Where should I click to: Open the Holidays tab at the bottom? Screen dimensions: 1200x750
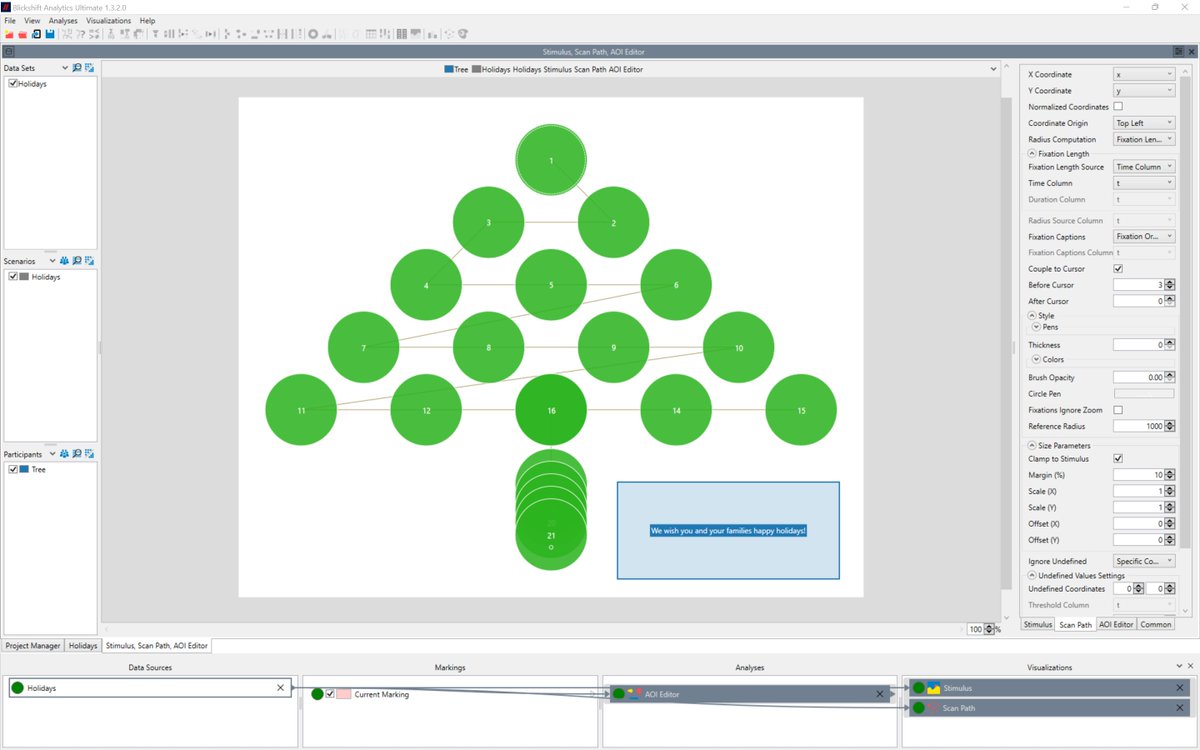[82, 646]
